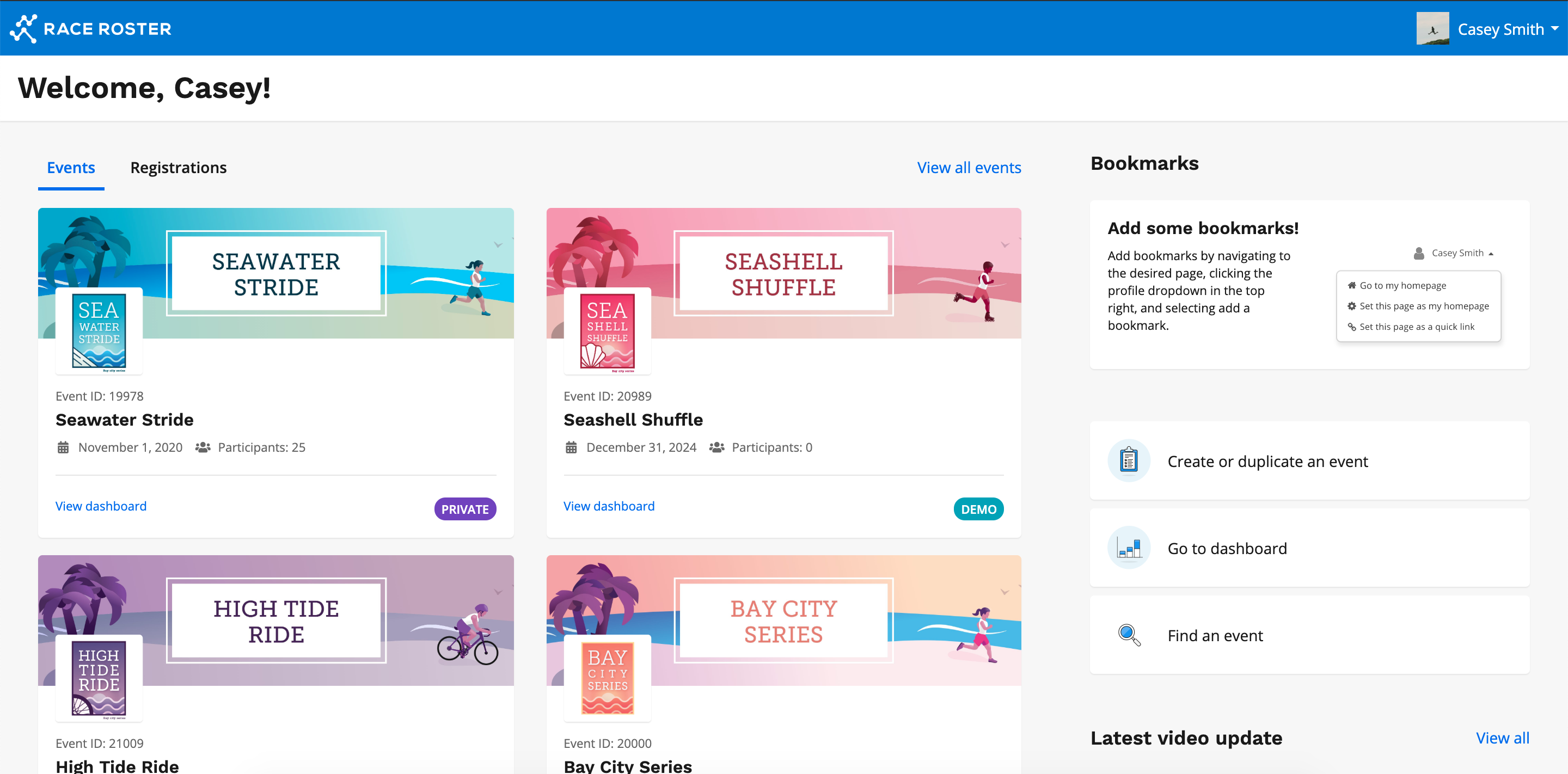Click the High Tide Ride square logo
This screenshot has height=774, width=1568.
(99, 678)
